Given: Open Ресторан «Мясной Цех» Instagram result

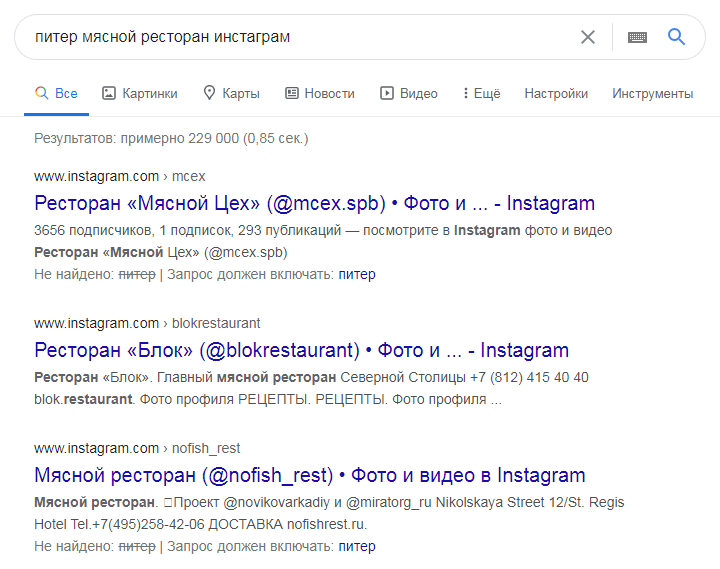Looking at the screenshot, I should click(315, 203).
